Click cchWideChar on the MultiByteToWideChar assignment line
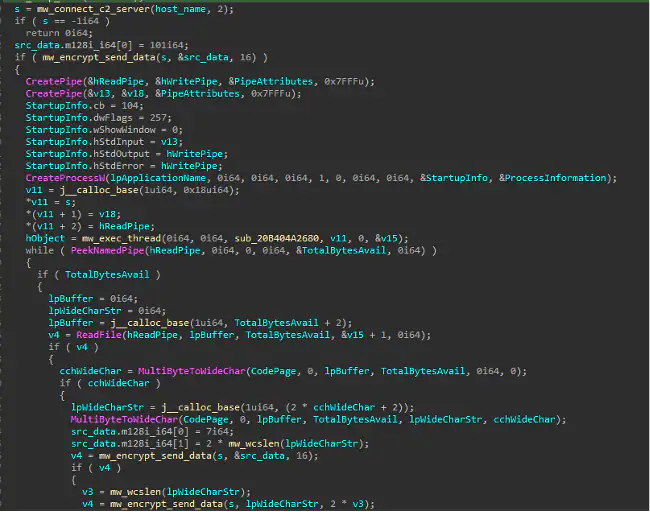This screenshot has height=512, width=650. pos(90,371)
